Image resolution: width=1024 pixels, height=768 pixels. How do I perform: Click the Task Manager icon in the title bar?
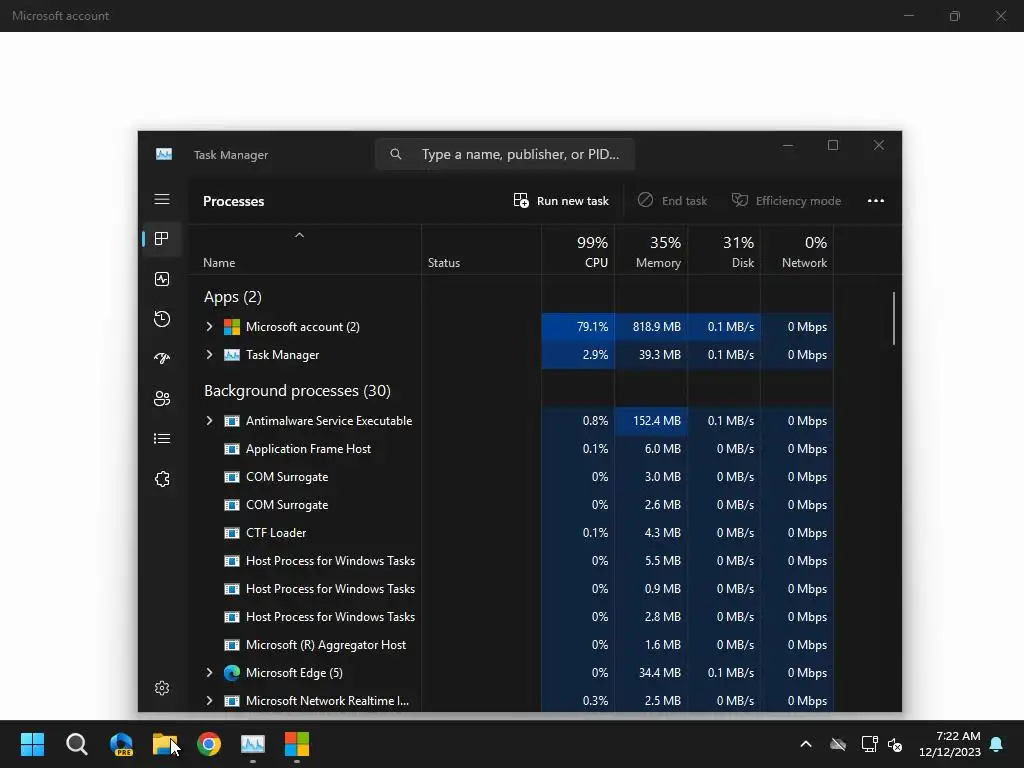(164, 154)
